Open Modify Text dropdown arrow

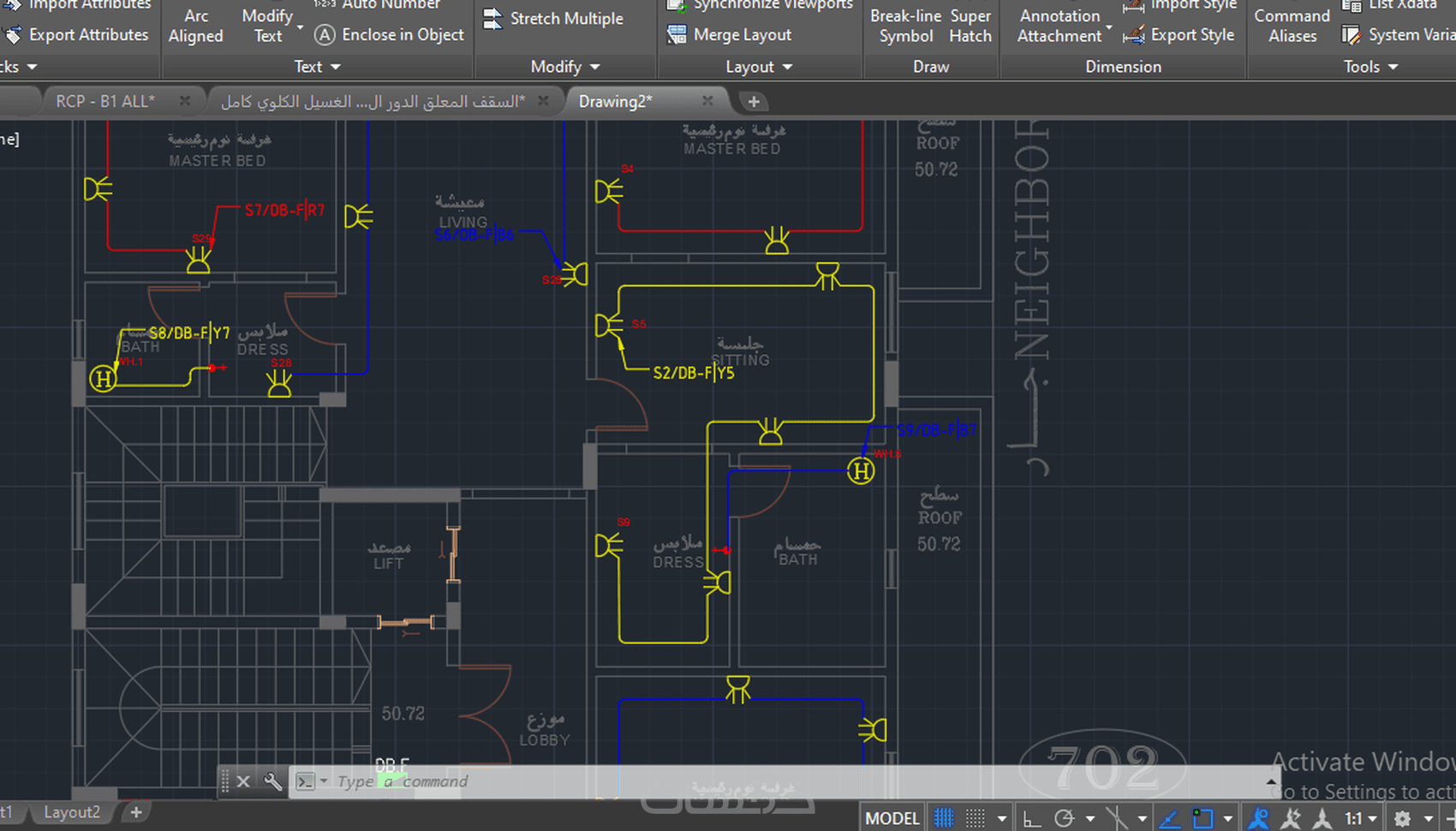[x=300, y=27]
